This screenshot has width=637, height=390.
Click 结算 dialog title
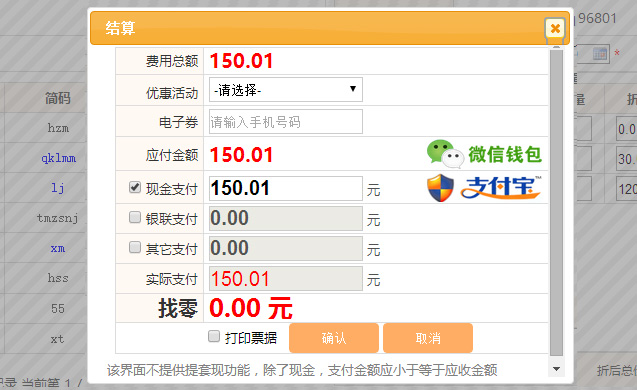pos(120,28)
